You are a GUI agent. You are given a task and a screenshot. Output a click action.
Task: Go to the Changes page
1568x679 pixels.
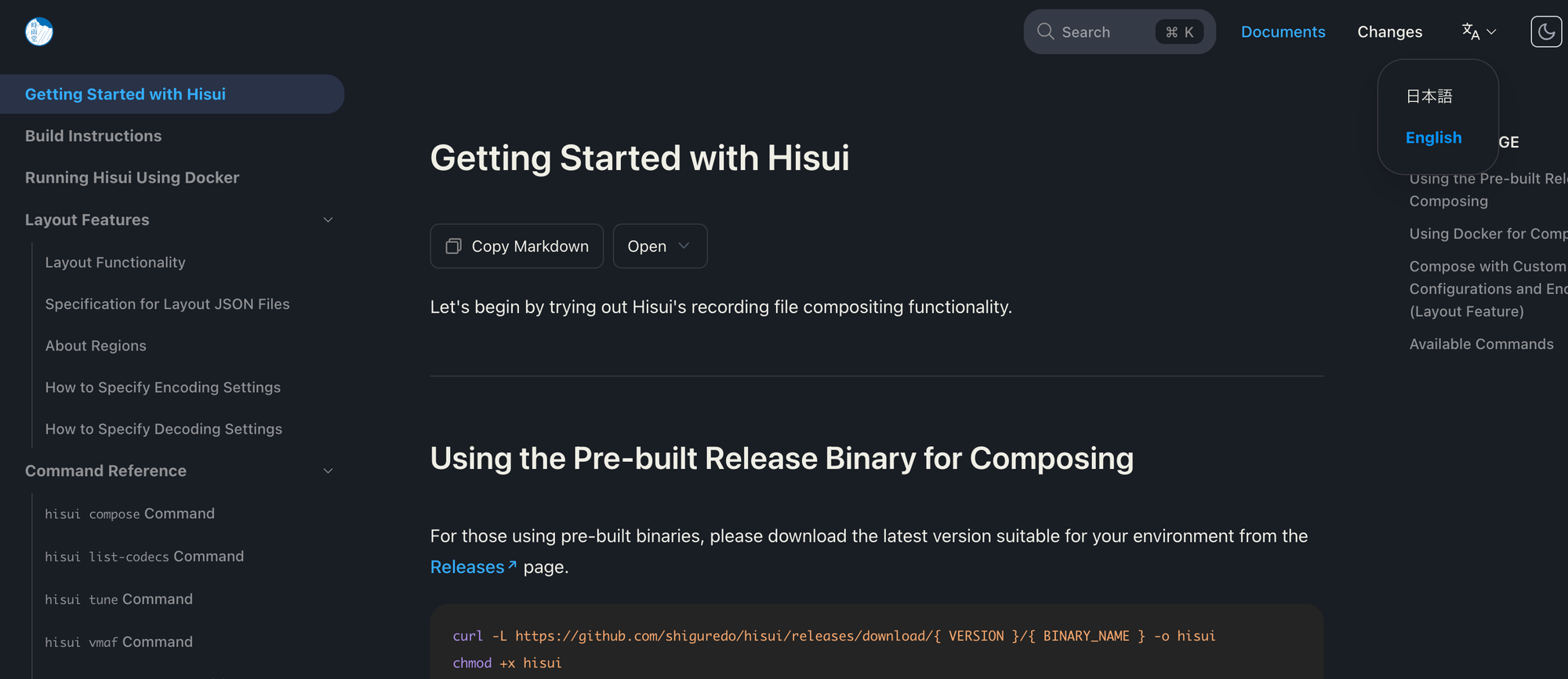pyautogui.click(x=1389, y=32)
